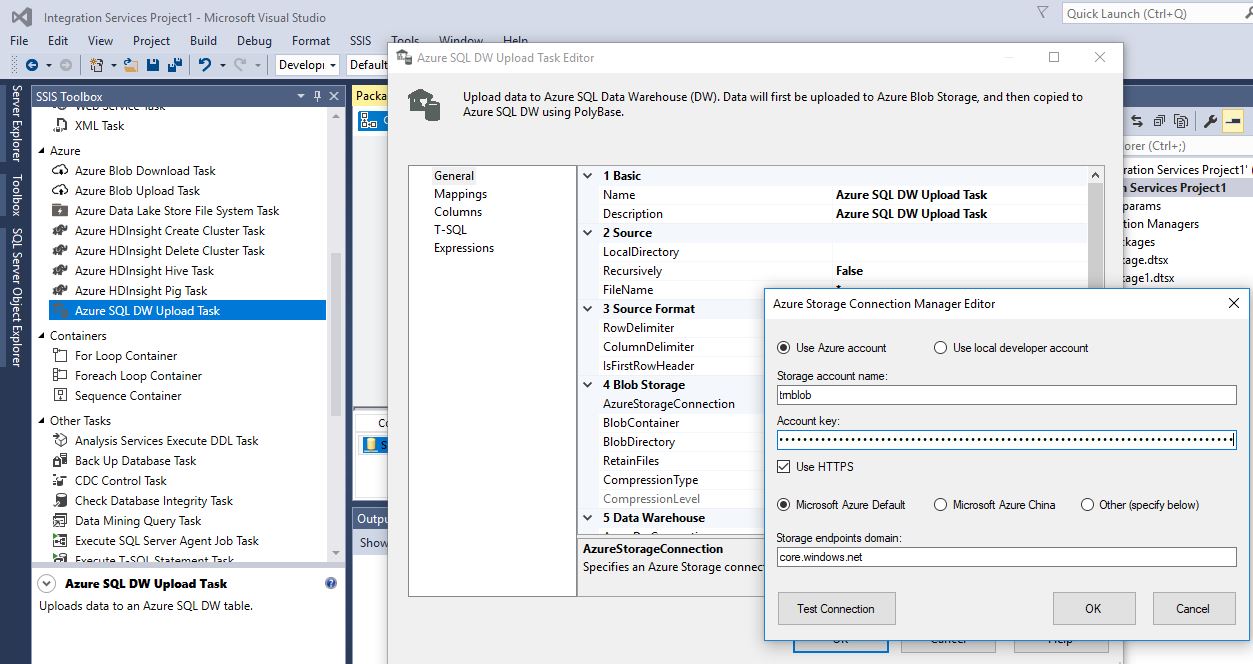
Task: Select Microsoft Azure Default radio button
Action: [784, 505]
